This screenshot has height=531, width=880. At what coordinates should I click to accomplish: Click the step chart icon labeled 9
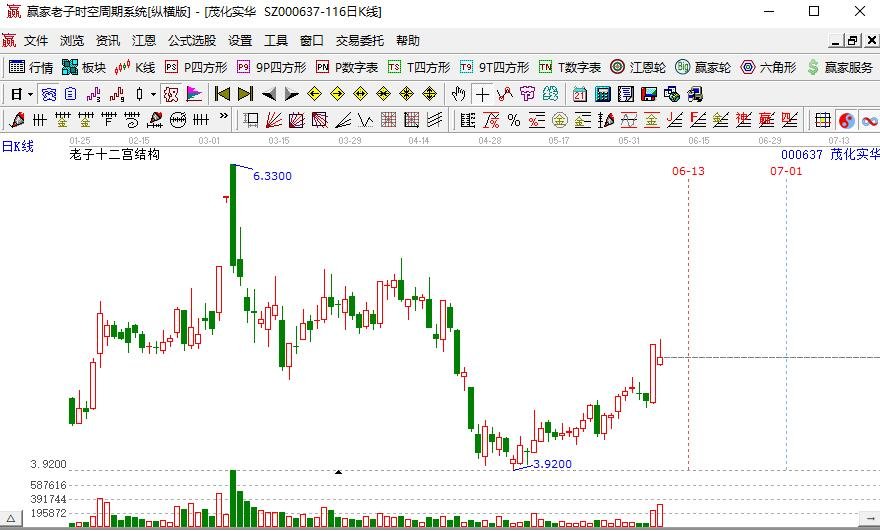pos(117,94)
